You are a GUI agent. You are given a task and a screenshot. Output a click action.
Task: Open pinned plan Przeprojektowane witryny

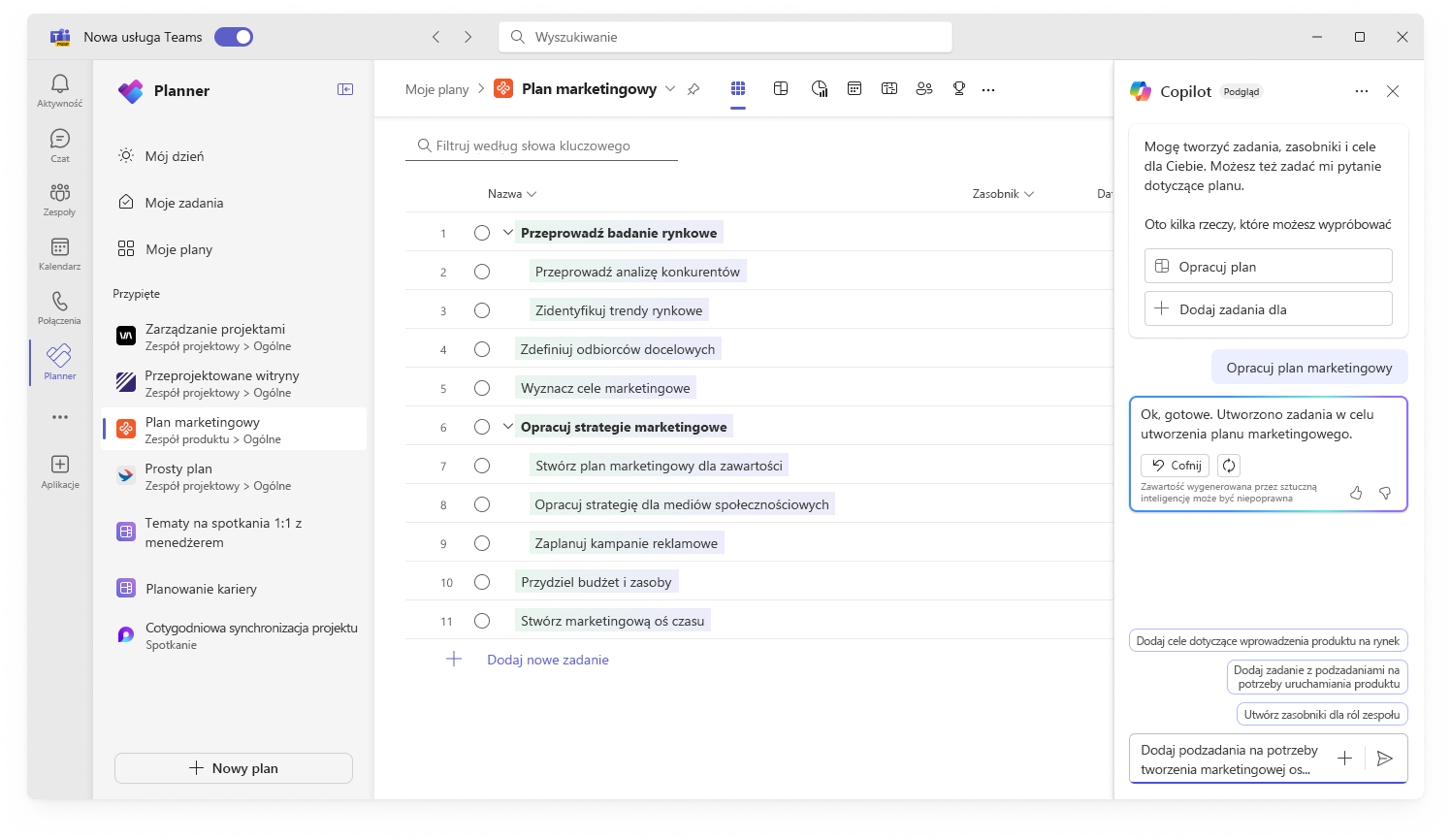(x=234, y=383)
